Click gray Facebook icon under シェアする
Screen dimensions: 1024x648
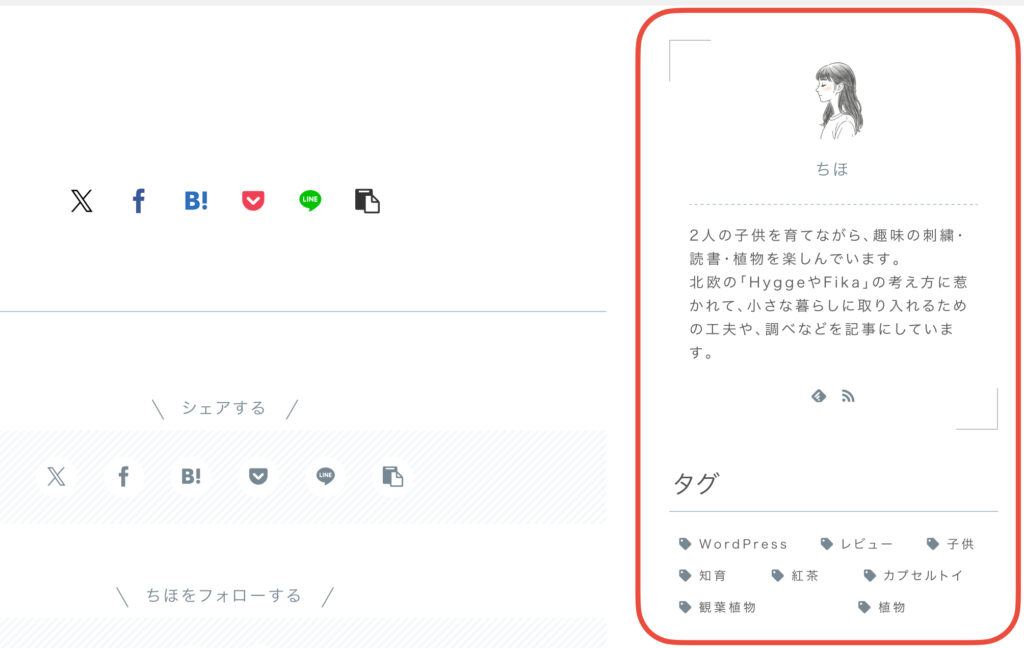[x=123, y=476]
